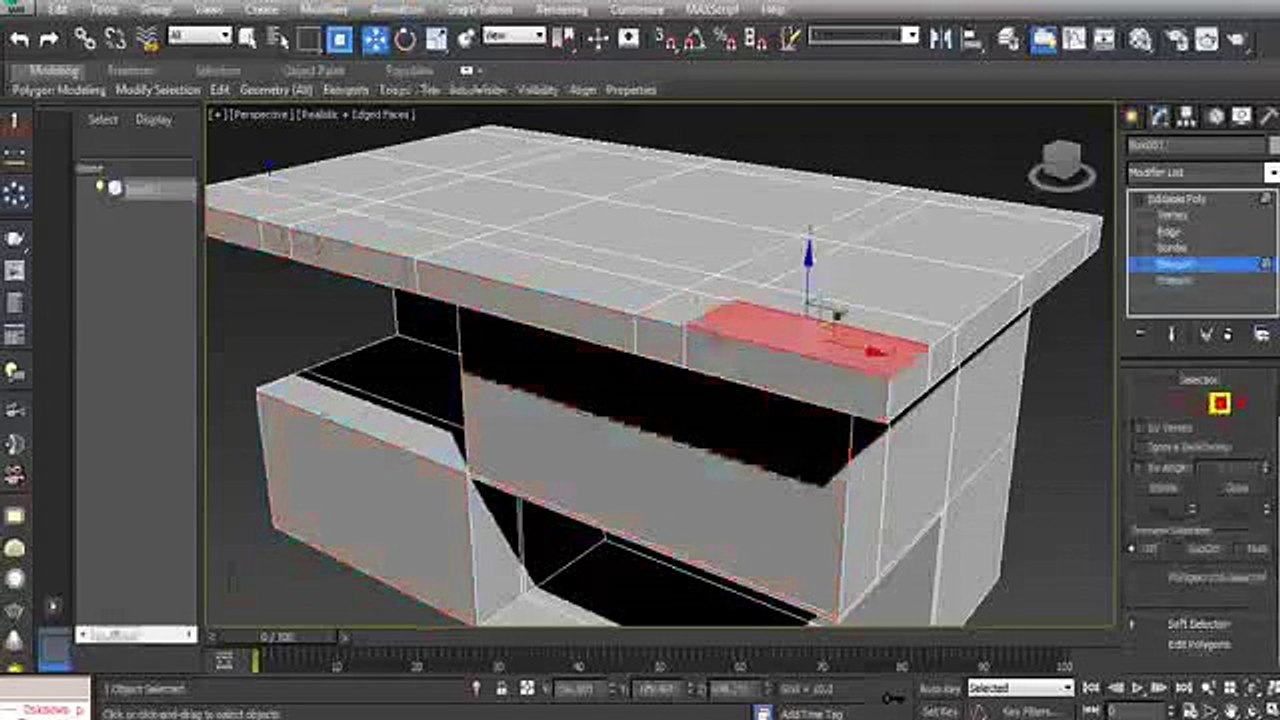The image size is (1280, 720).
Task: Toggle the Window/Crossing selection icon
Action: (340, 39)
